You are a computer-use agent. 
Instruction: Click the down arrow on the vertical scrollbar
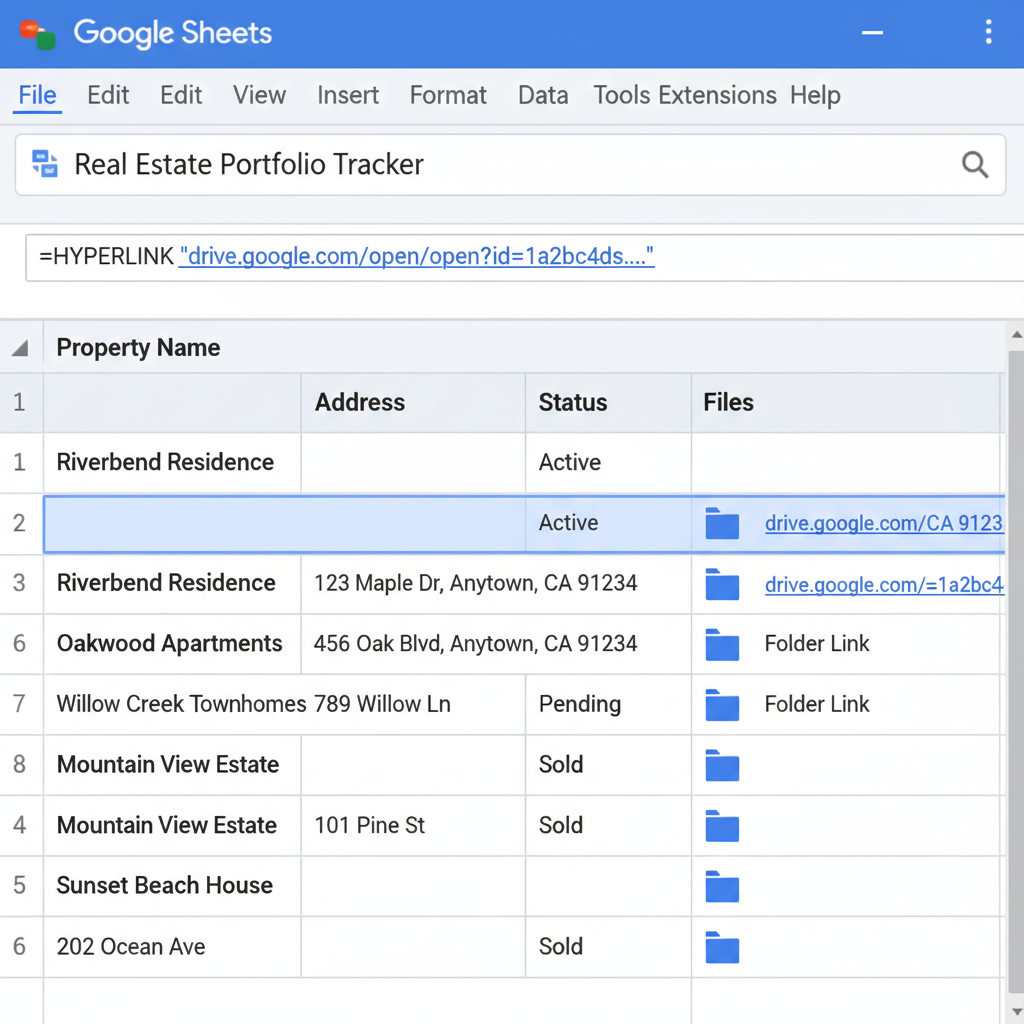[x=1016, y=1010]
